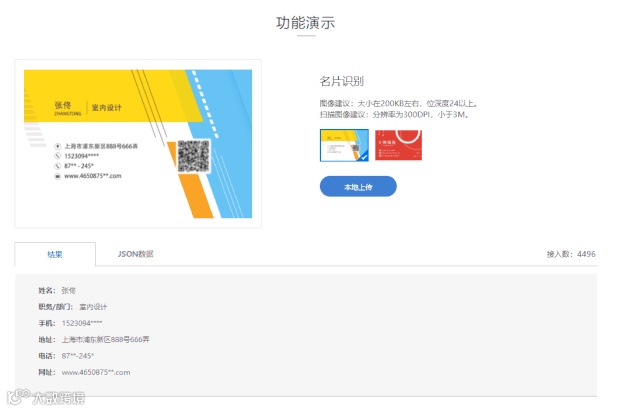Click the large business card preview image
This screenshot has width=639, height=411.
coord(138,144)
